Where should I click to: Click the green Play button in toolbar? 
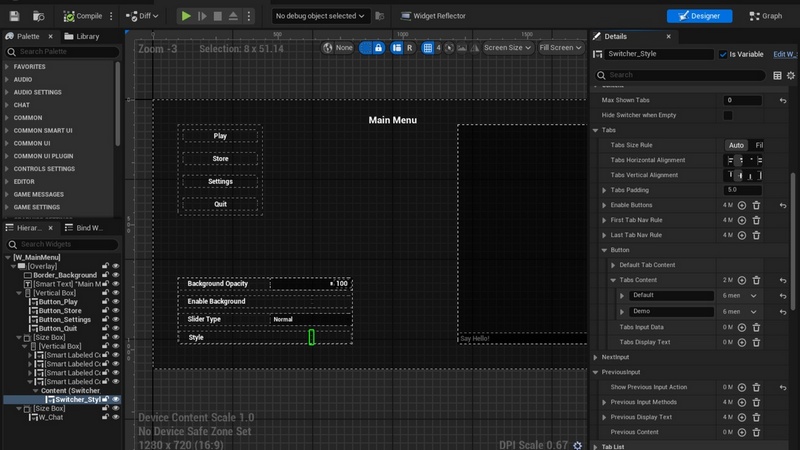pos(186,16)
